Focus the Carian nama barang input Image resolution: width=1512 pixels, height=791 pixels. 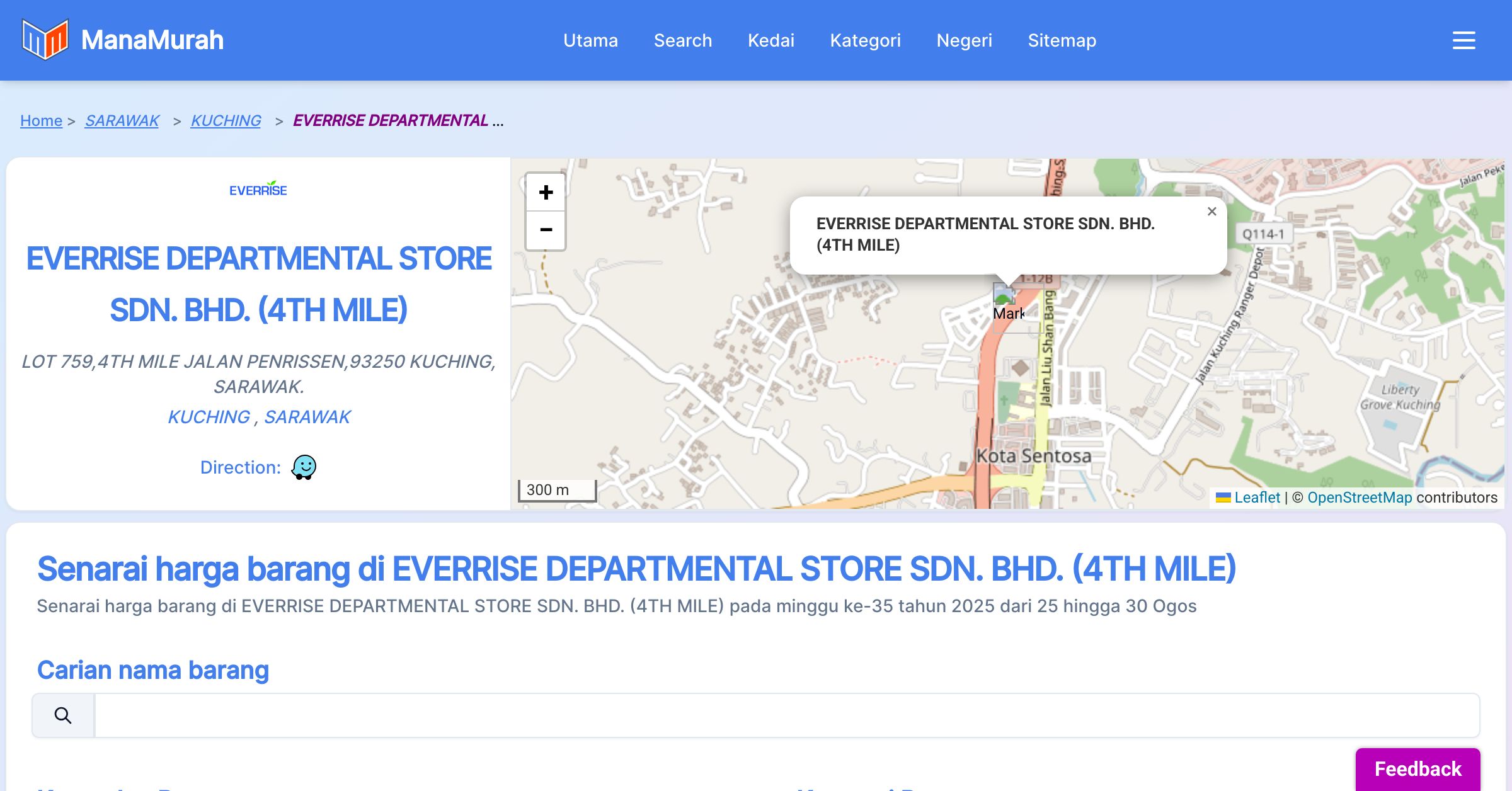[786, 715]
